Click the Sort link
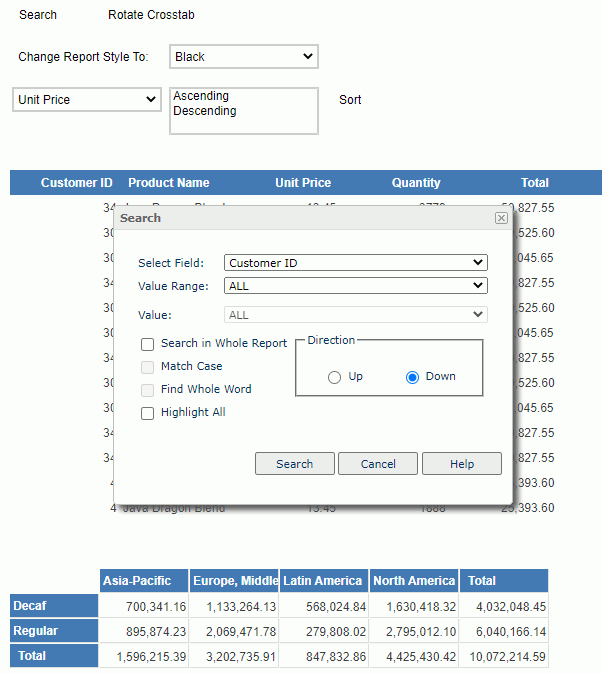 [350, 100]
